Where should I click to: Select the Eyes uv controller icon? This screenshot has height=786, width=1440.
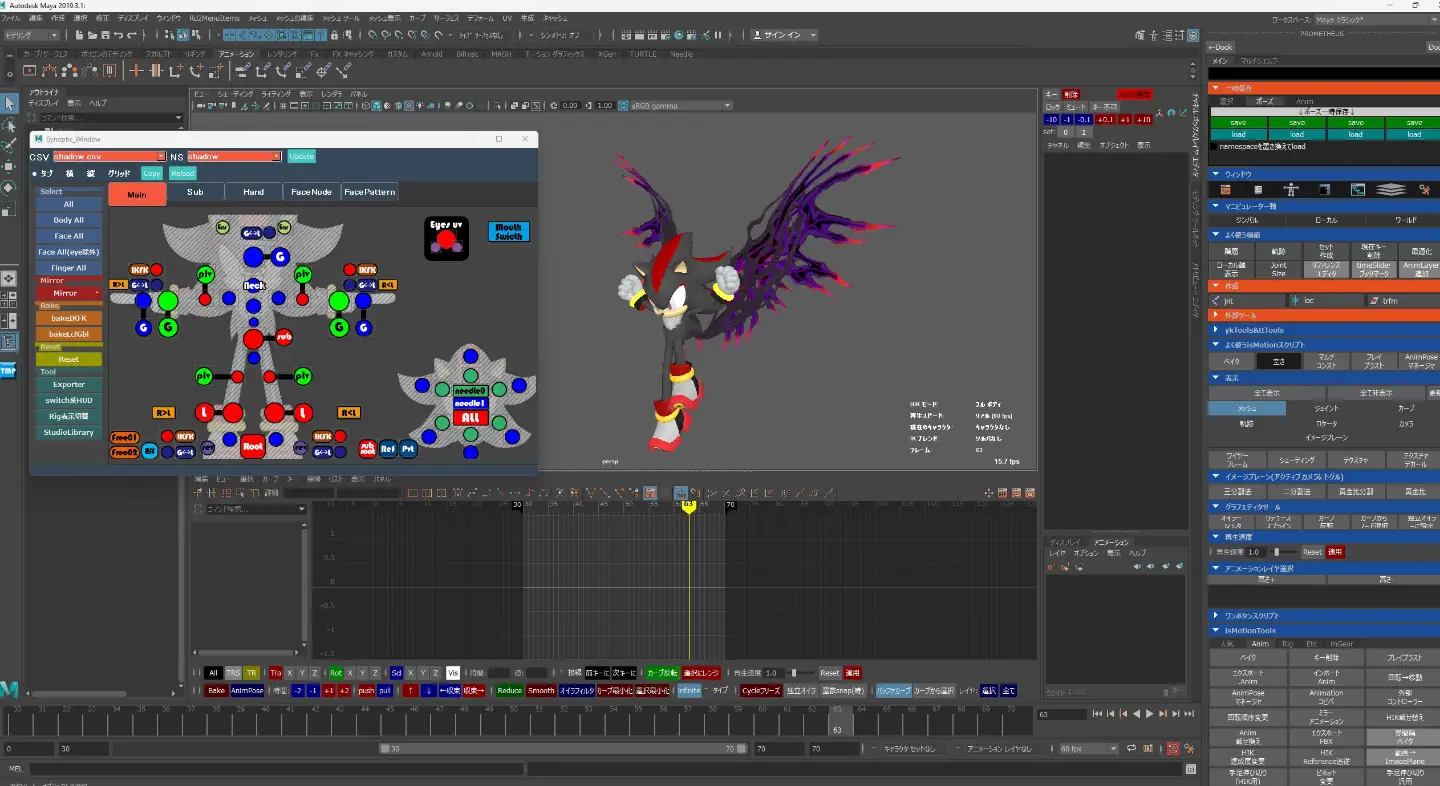coord(446,238)
